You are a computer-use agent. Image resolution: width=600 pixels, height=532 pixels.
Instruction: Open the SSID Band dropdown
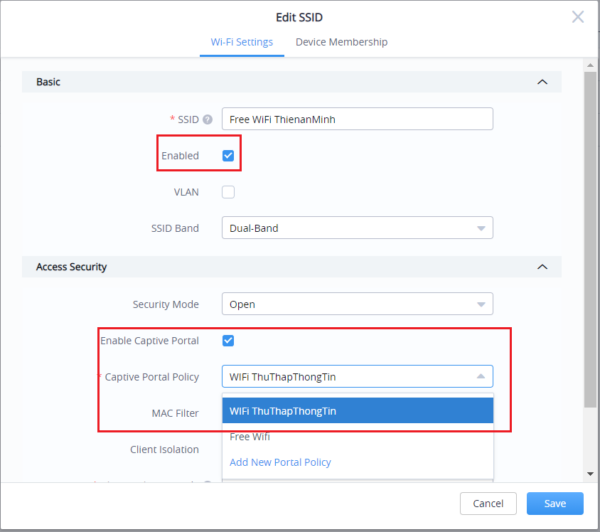[357, 228]
